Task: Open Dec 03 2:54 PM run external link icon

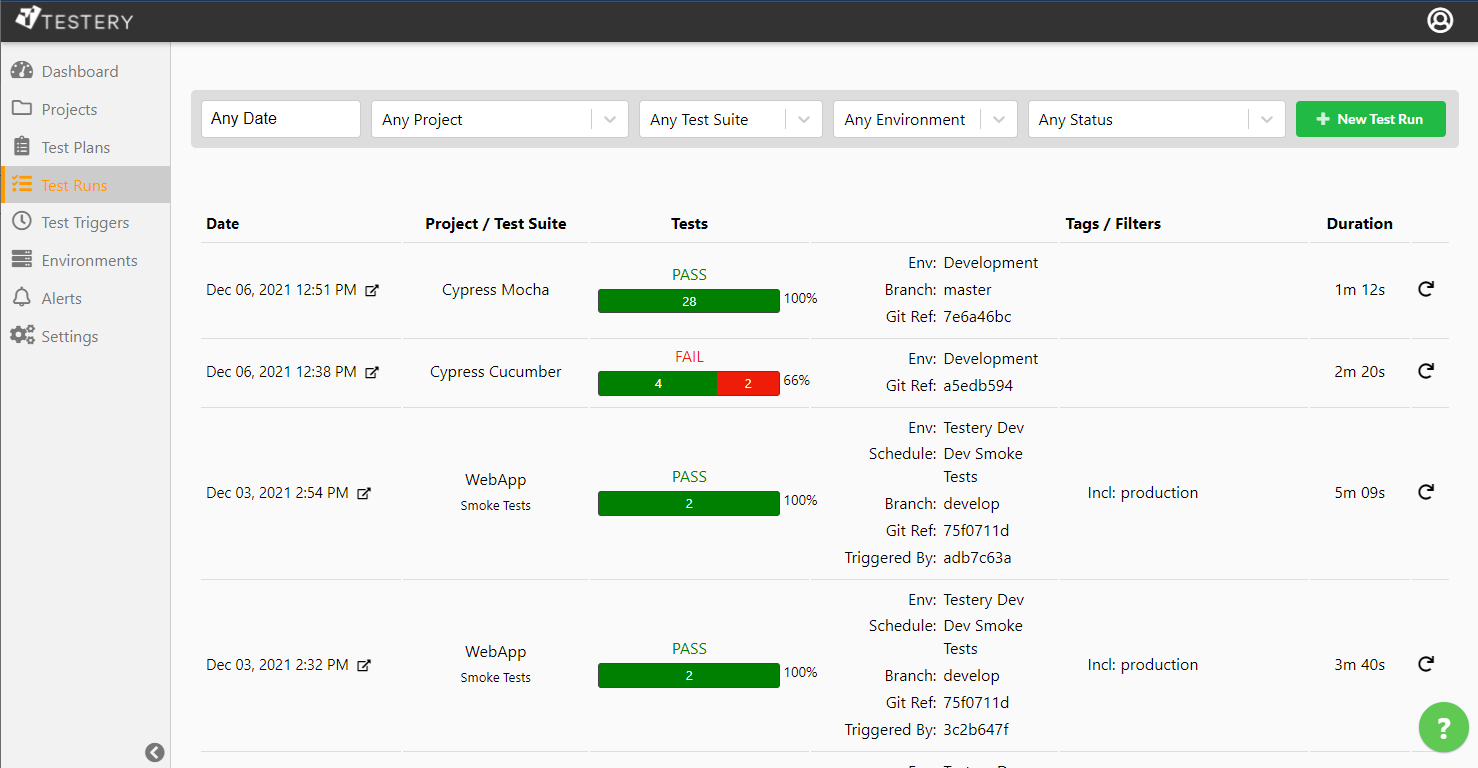Action: [365, 493]
